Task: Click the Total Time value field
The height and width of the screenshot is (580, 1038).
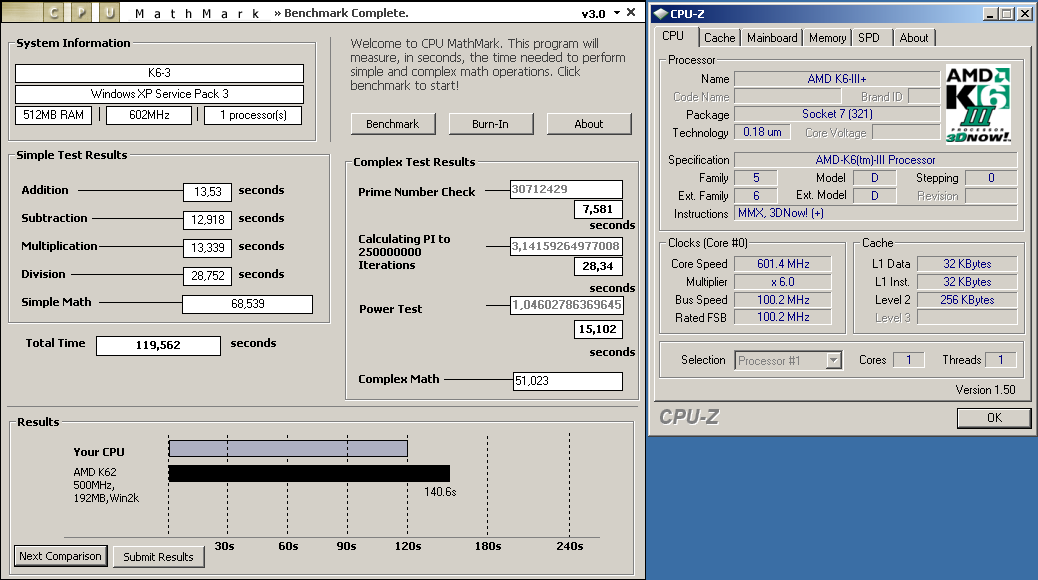Action: click(158, 345)
